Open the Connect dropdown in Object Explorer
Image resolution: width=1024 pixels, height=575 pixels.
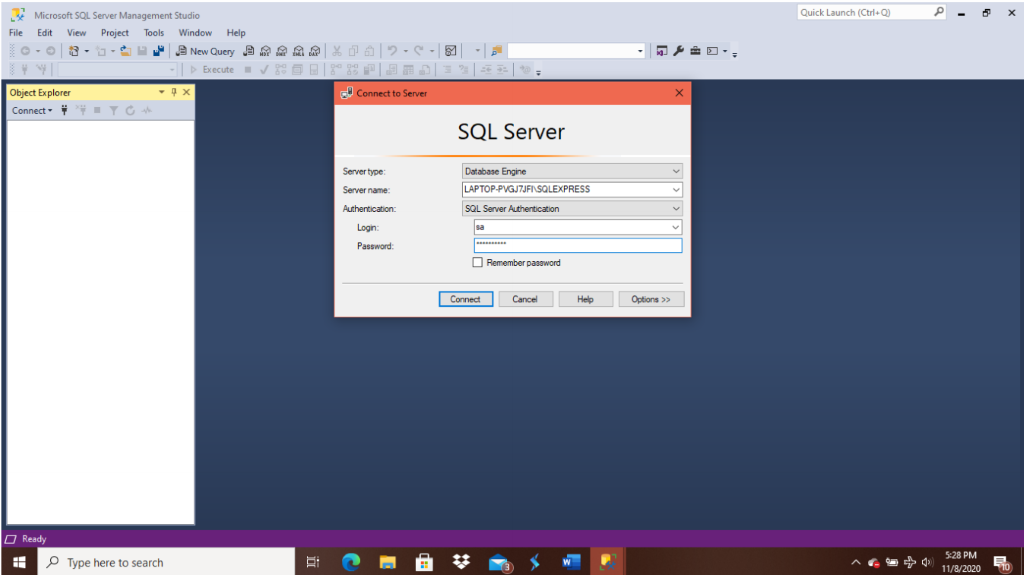click(x=31, y=110)
